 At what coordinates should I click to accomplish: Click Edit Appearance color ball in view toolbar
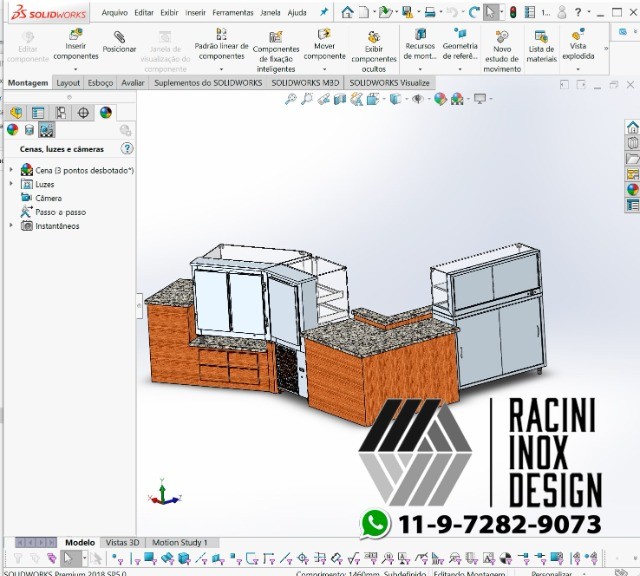pyautogui.click(x=440, y=99)
